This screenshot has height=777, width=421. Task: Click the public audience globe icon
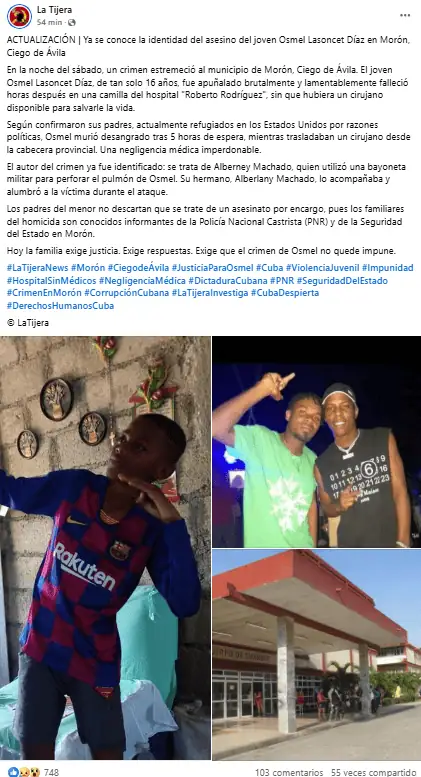click(72, 22)
